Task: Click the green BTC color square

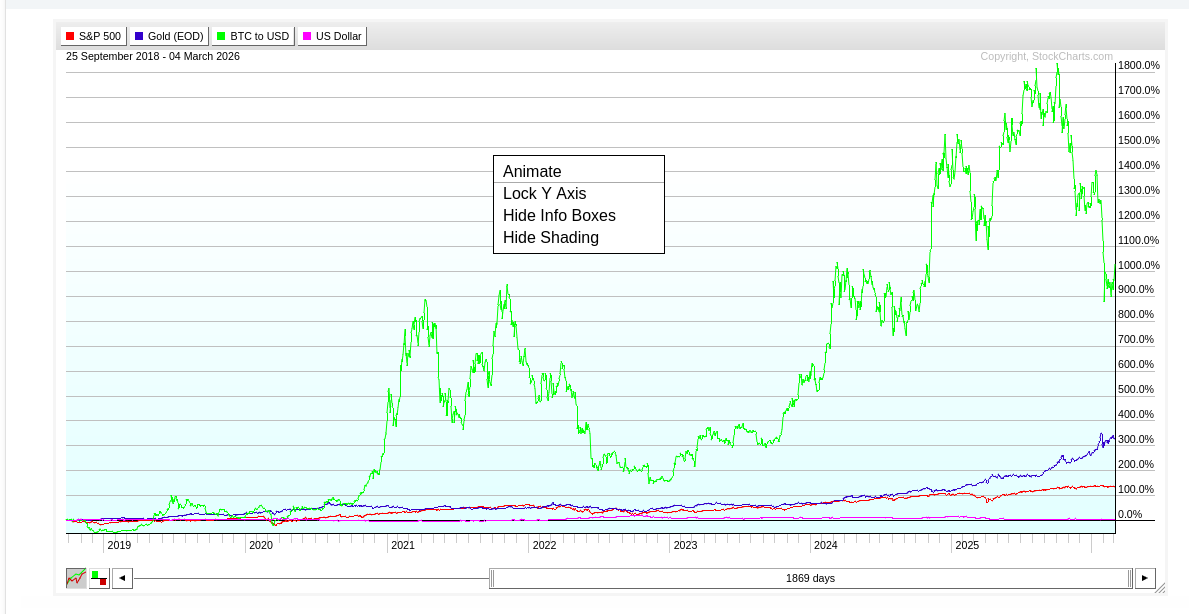Action: pyautogui.click(x=221, y=36)
